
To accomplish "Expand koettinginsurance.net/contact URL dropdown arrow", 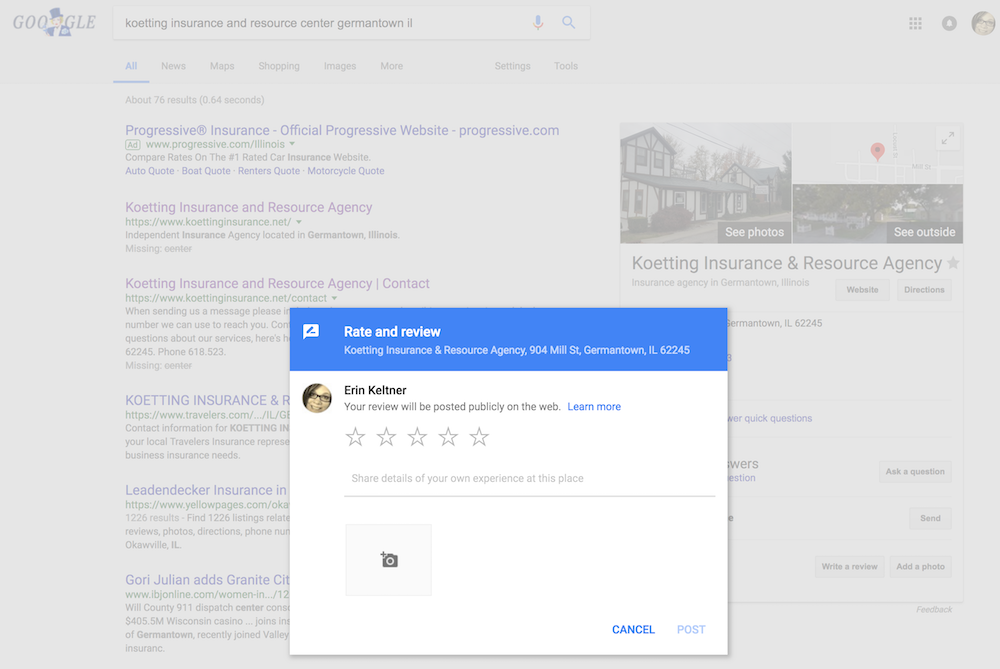I will 334,298.
